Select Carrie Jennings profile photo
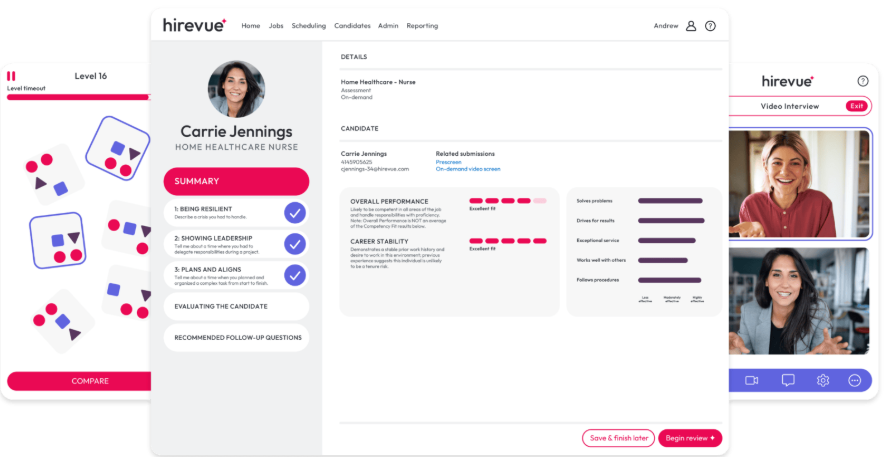This screenshot has width=885, height=457. 236,89
